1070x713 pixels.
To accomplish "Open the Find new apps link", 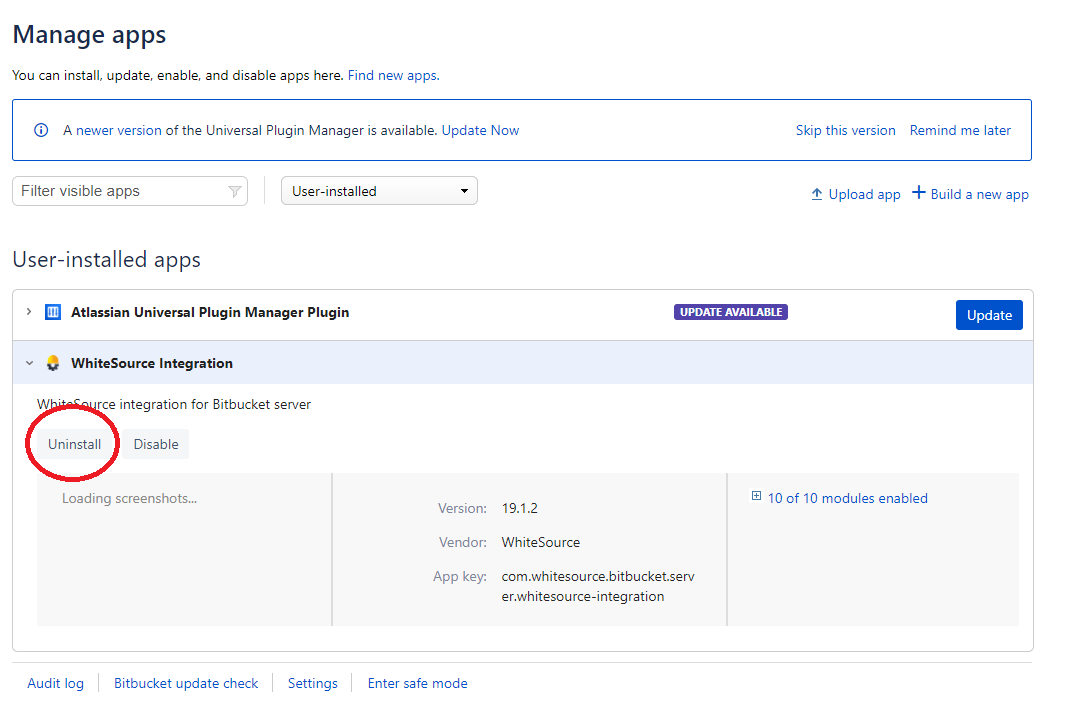I will 393,75.
